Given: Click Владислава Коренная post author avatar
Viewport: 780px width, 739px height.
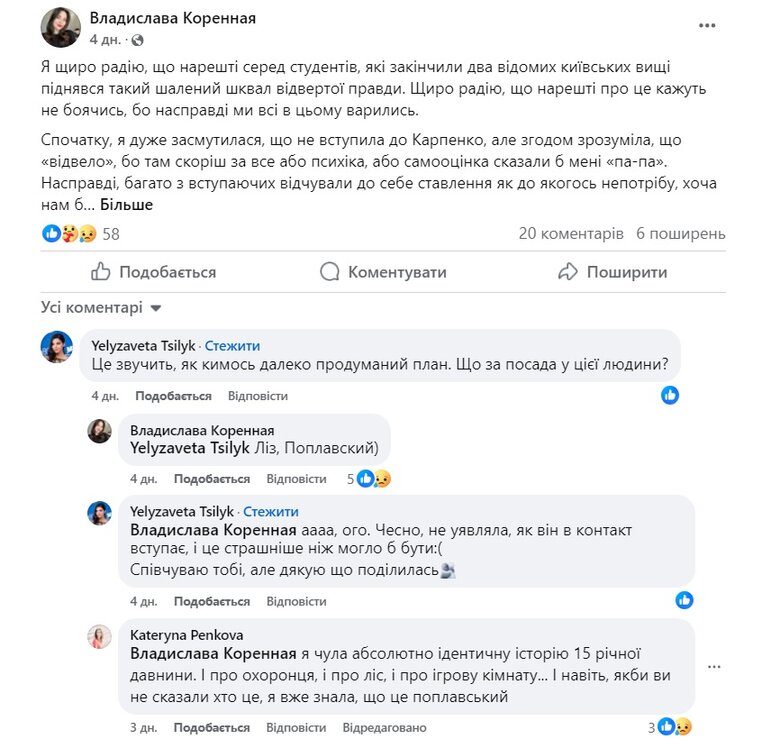Looking at the screenshot, I should [60, 28].
